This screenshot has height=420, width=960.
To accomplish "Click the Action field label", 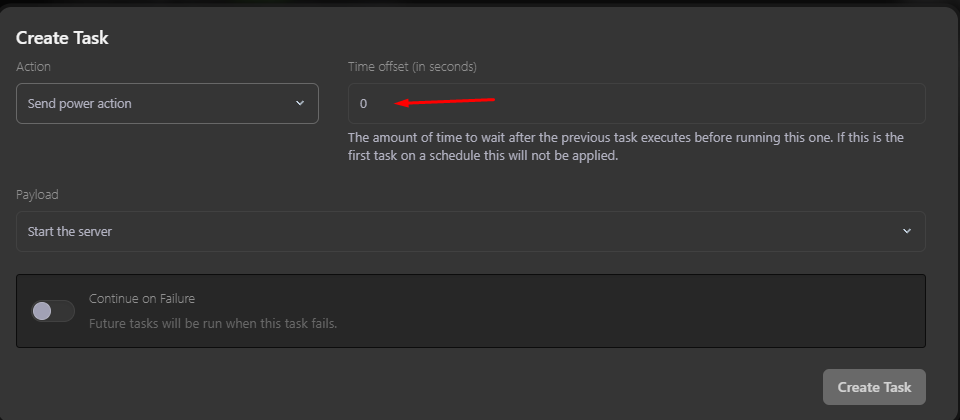I will click(33, 67).
